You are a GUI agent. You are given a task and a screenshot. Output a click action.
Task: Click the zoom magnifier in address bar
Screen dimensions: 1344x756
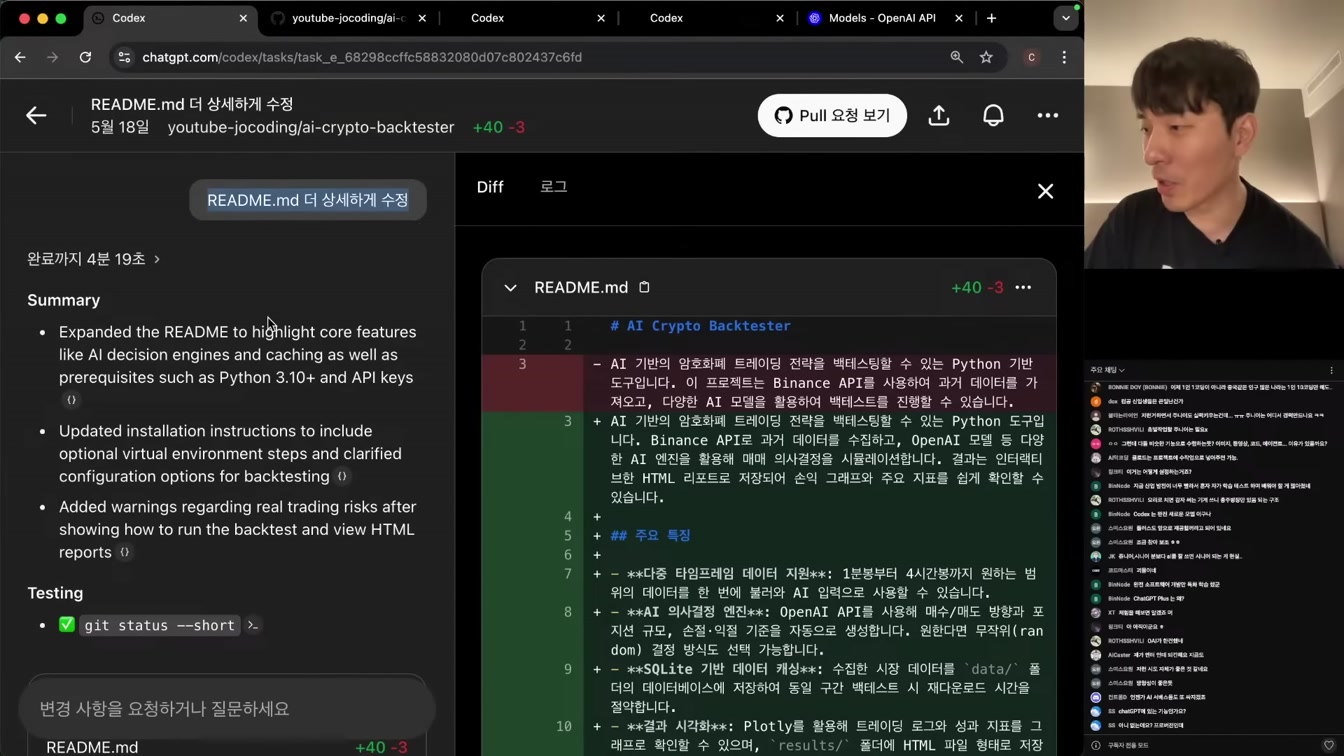(956, 58)
